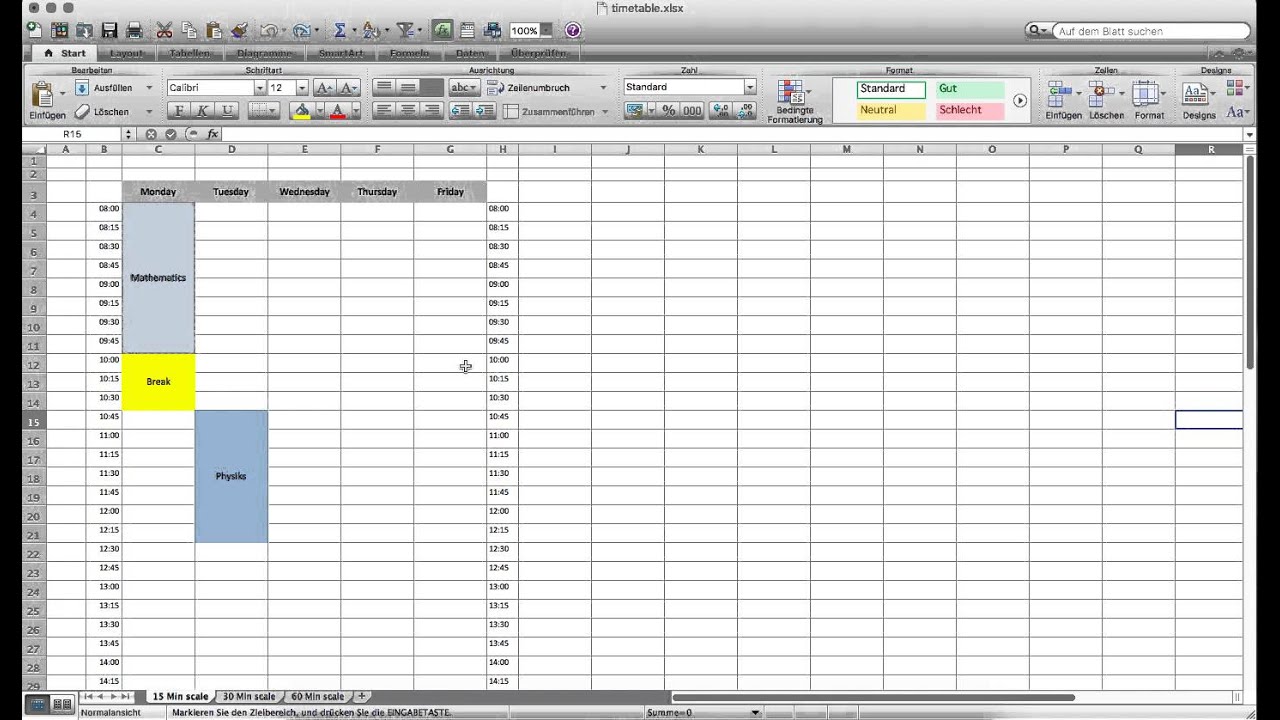The height and width of the screenshot is (720, 1280).
Task: Click the increase font size icon
Action: point(325,88)
